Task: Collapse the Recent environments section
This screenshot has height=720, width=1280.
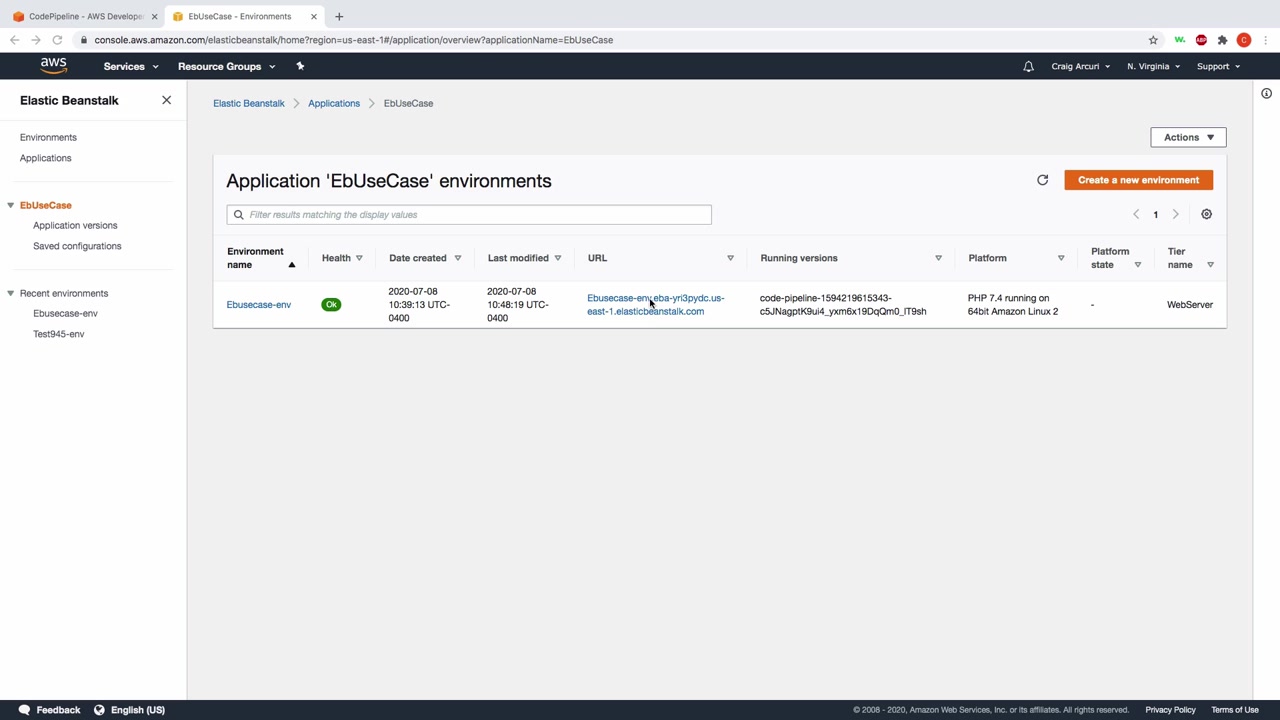Action: point(10,293)
